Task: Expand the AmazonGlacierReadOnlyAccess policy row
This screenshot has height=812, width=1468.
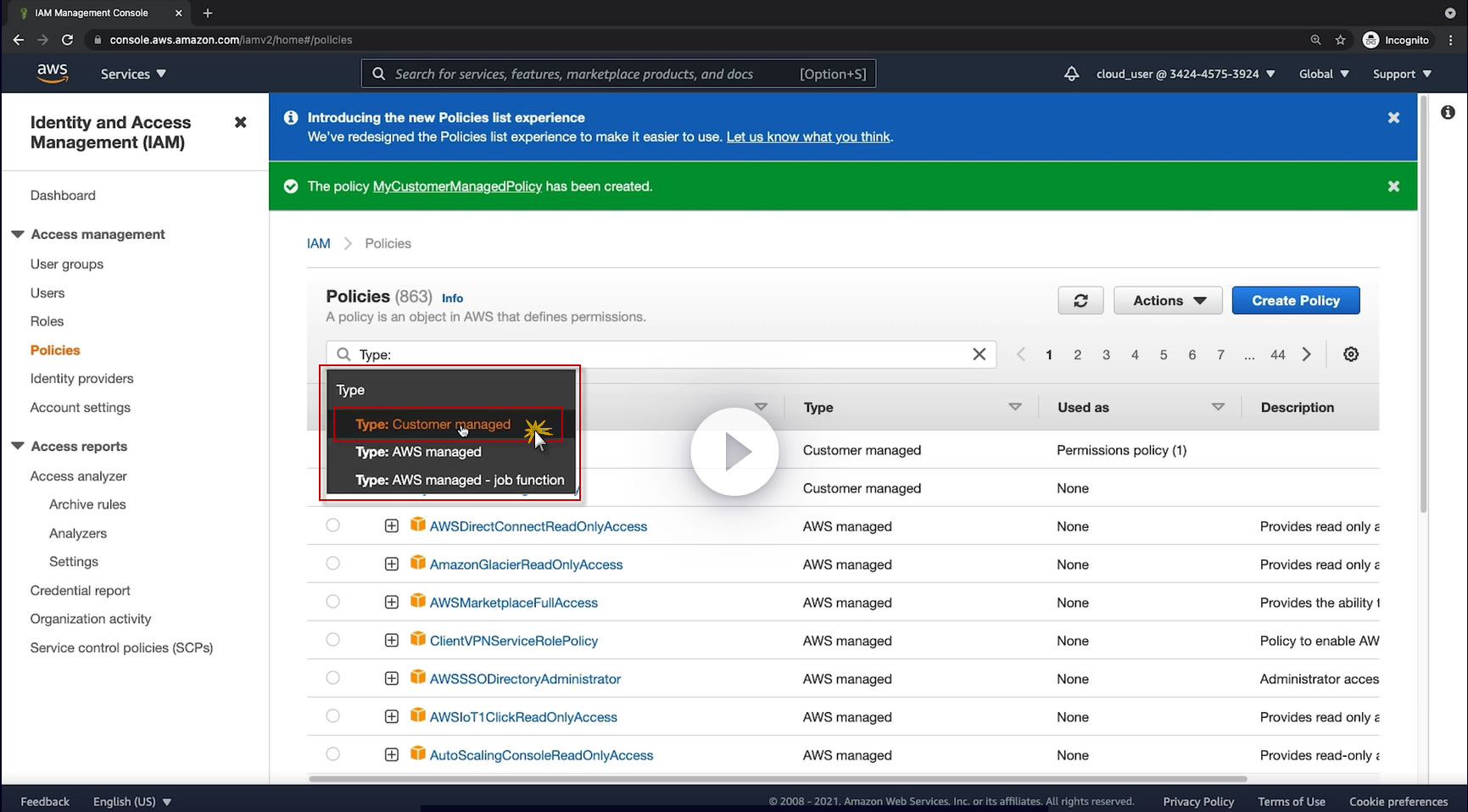Action: click(391, 565)
